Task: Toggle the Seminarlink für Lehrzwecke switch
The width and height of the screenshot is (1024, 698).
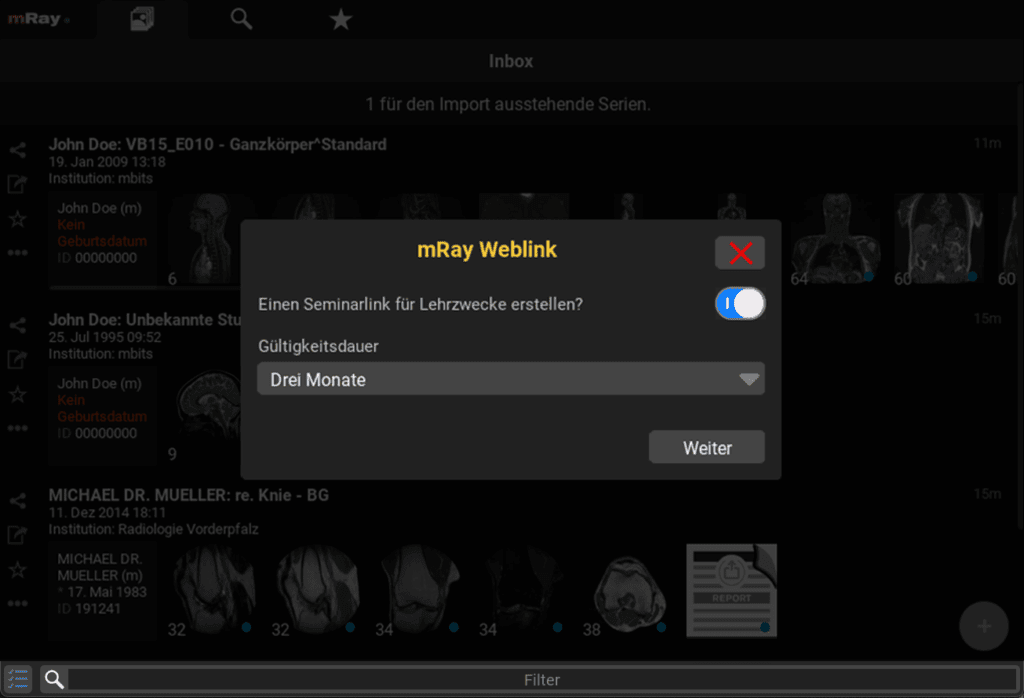Action: 740,304
